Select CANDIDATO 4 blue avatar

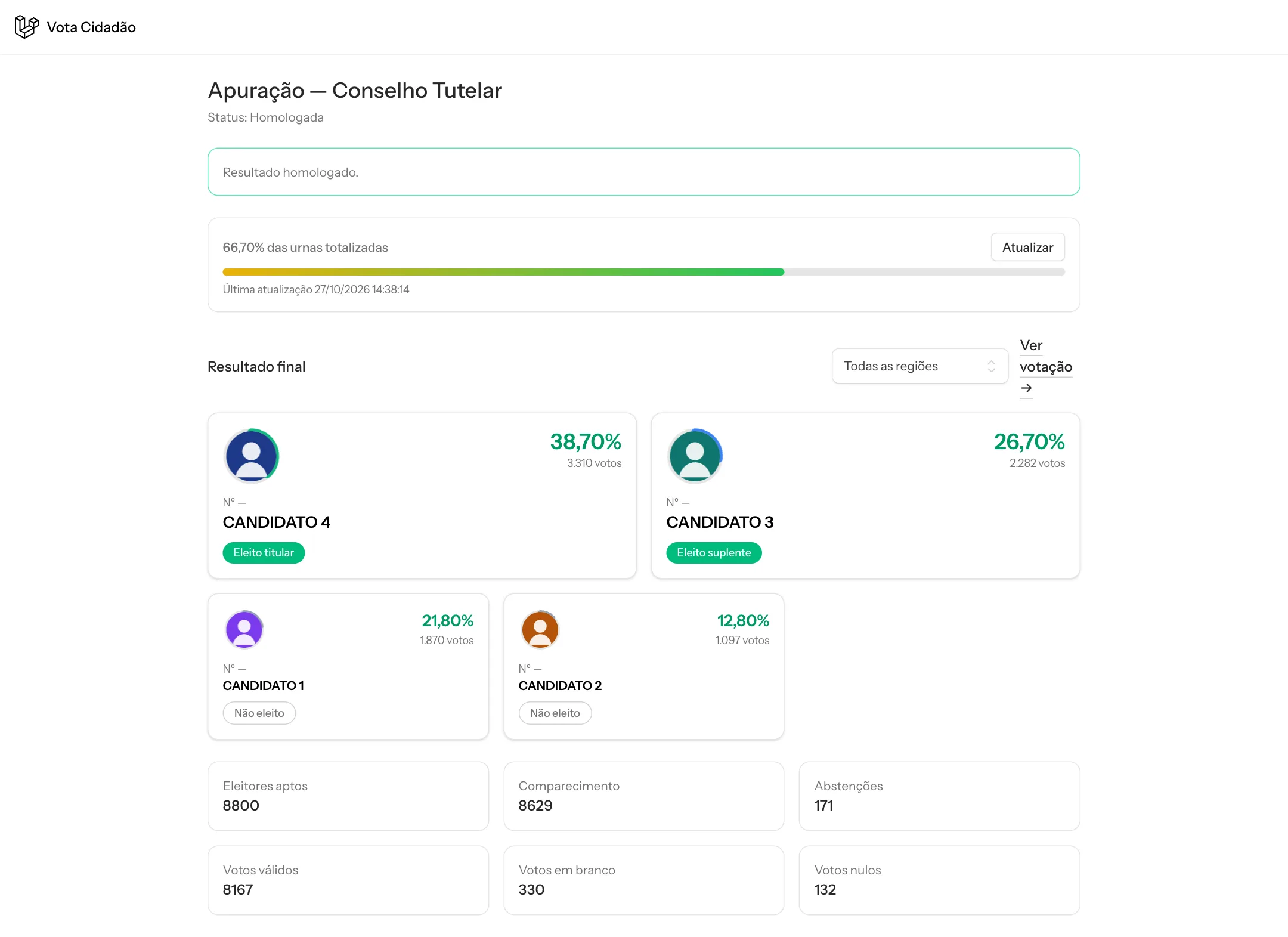252,456
